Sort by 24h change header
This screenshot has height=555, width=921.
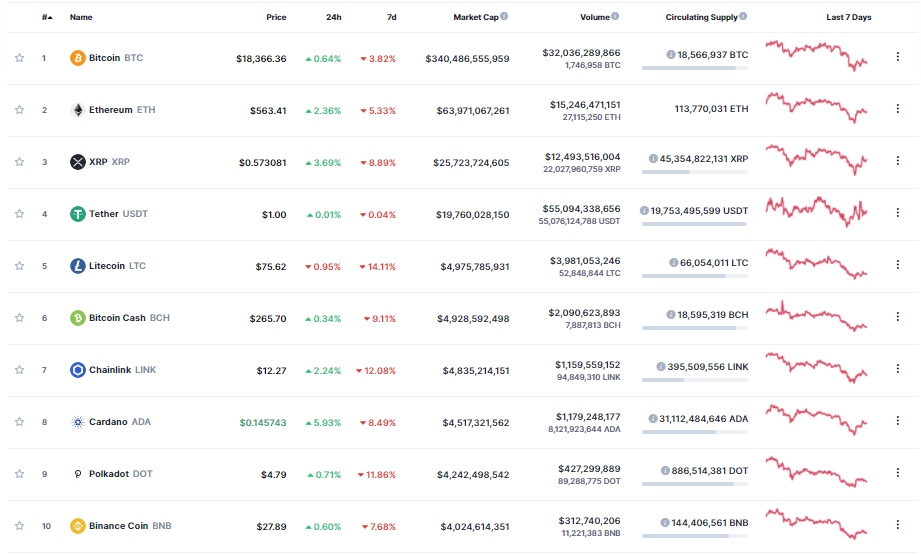[334, 17]
